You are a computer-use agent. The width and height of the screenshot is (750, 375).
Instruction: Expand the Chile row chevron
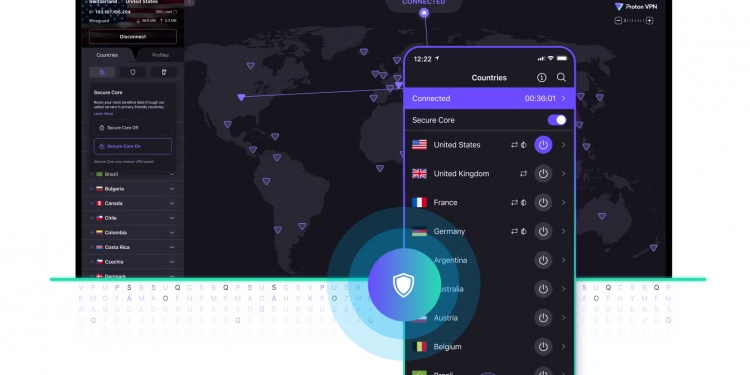(x=172, y=218)
